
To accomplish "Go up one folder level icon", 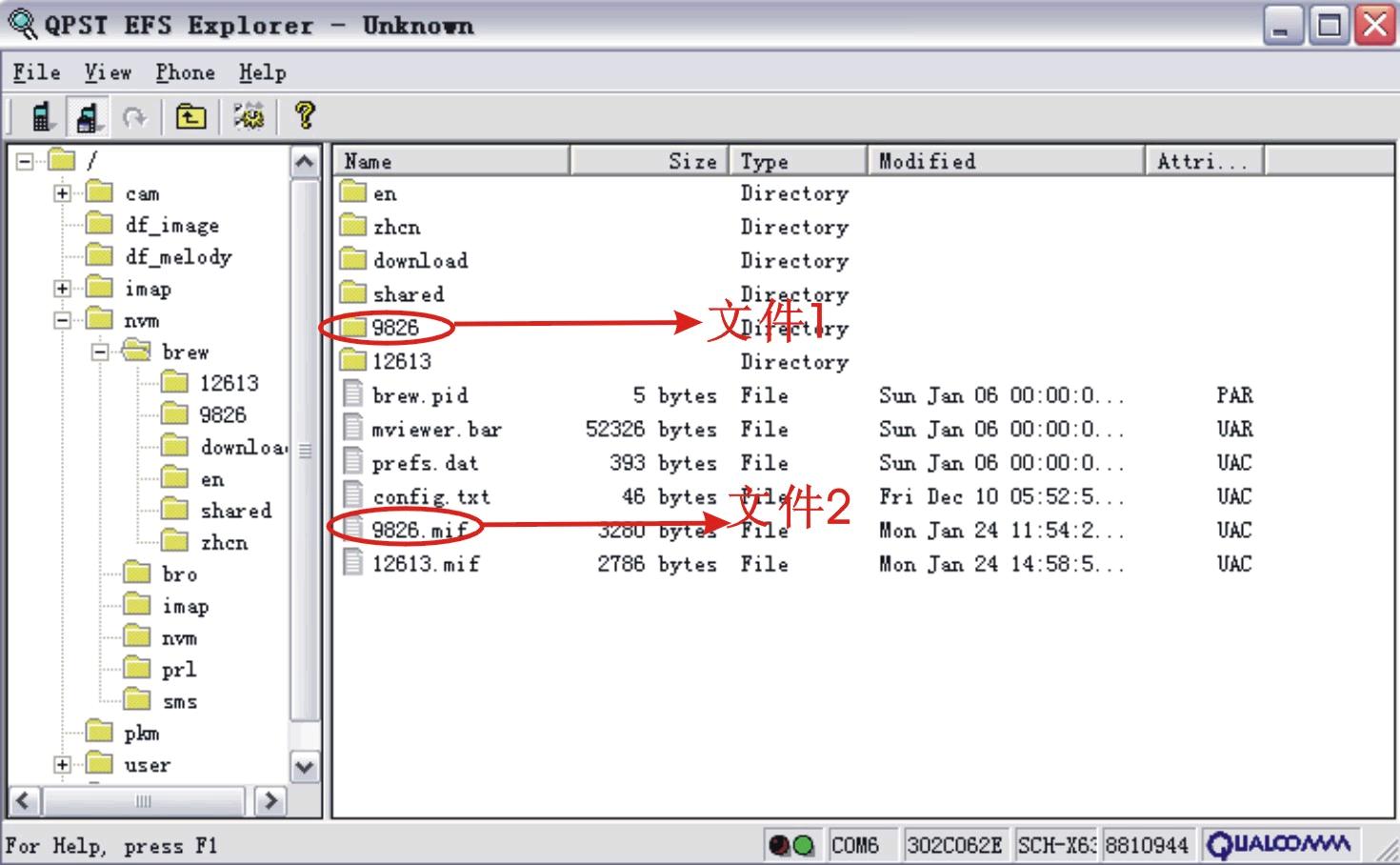I will tap(190, 117).
